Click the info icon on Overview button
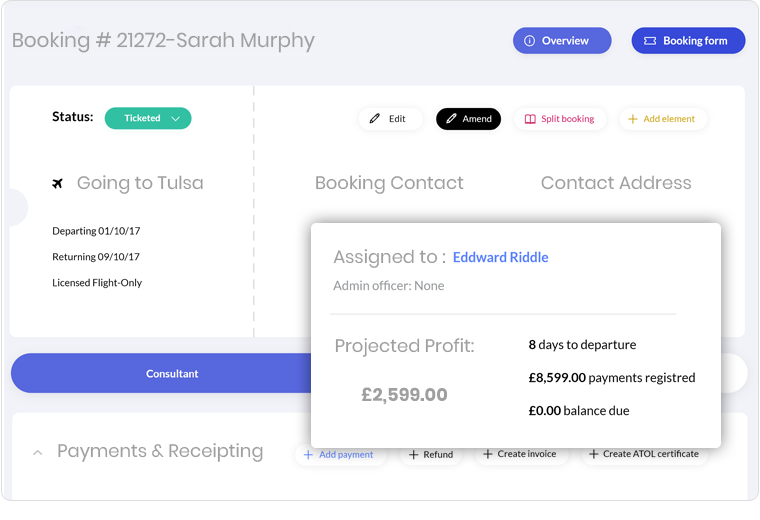 click(x=529, y=41)
